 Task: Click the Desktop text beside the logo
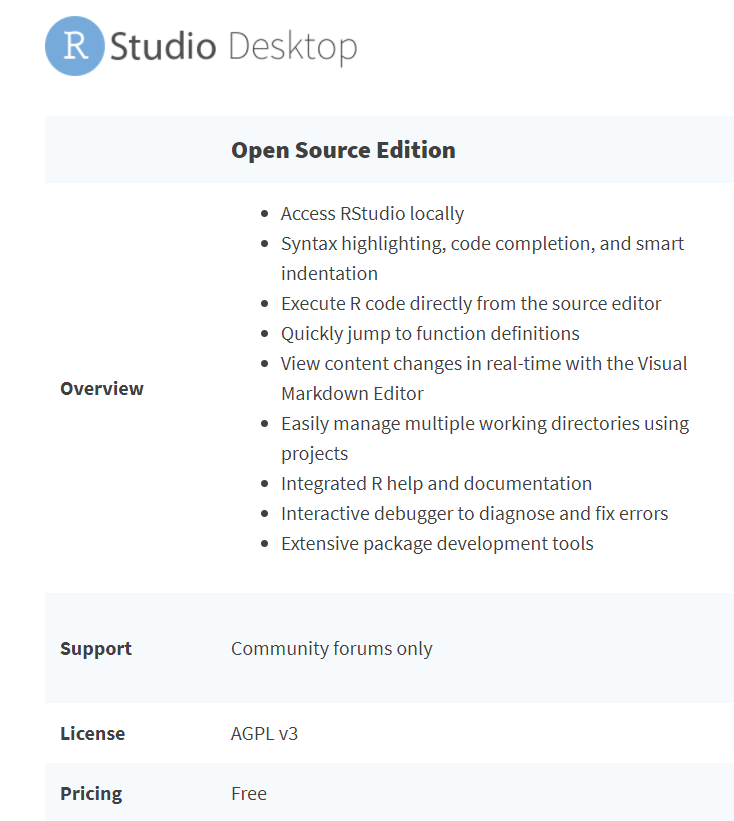click(x=292, y=47)
